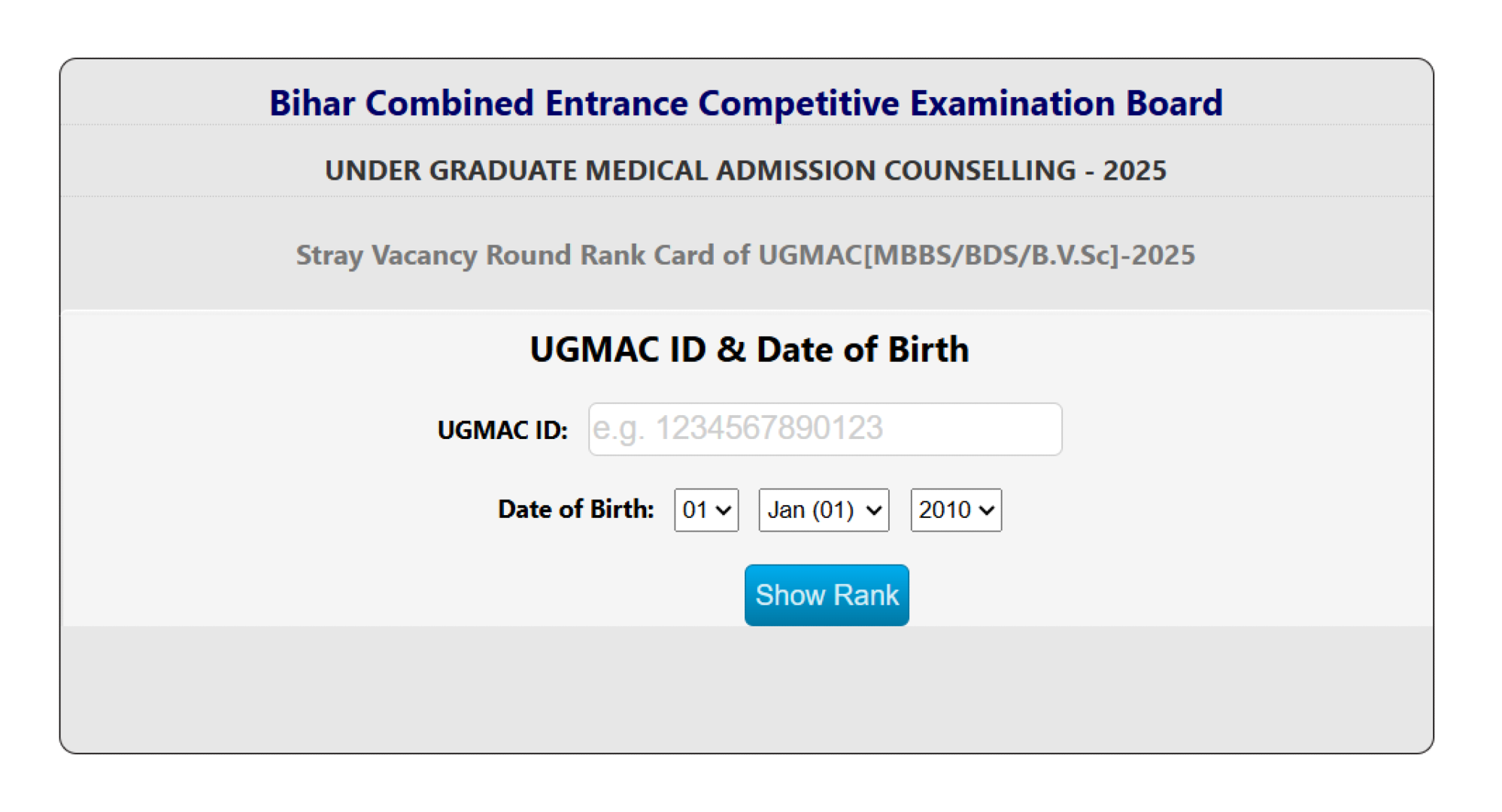
Task: Click the chevron arrow of the day selector
Action: pyautogui.click(x=724, y=511)
